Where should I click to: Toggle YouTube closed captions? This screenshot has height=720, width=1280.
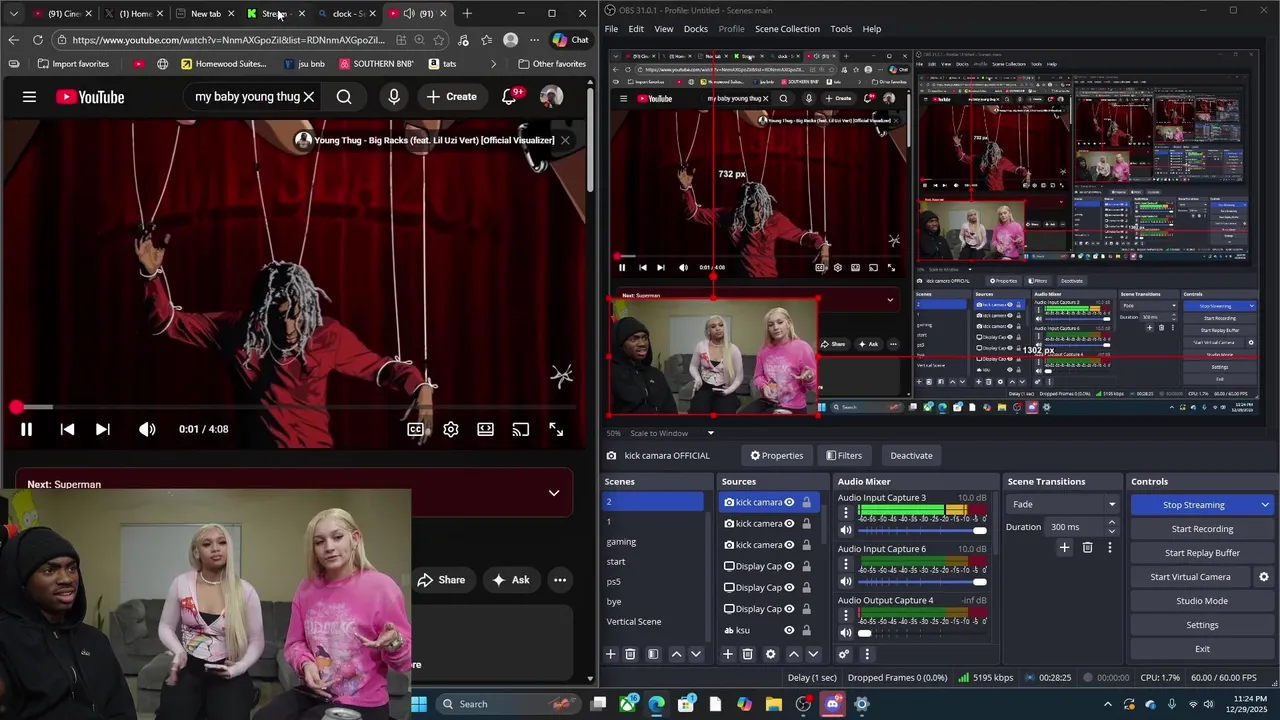pyautogui.click(x=415, y=429)
